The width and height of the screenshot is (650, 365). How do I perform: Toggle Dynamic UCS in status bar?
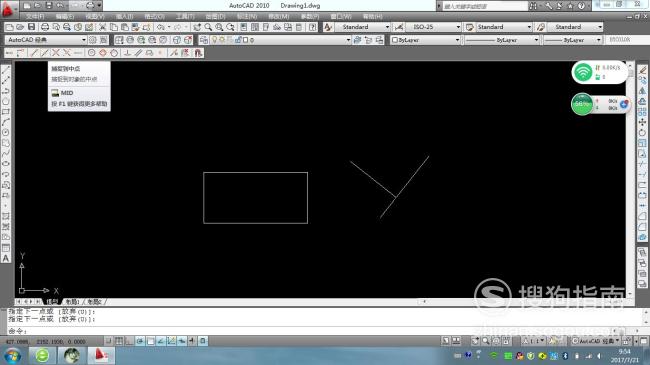pos(171,341)
